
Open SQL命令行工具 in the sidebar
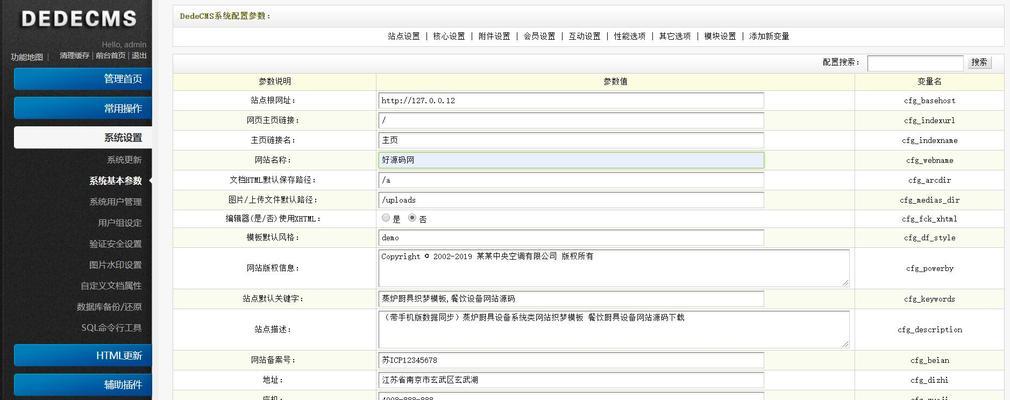[111, 327]
